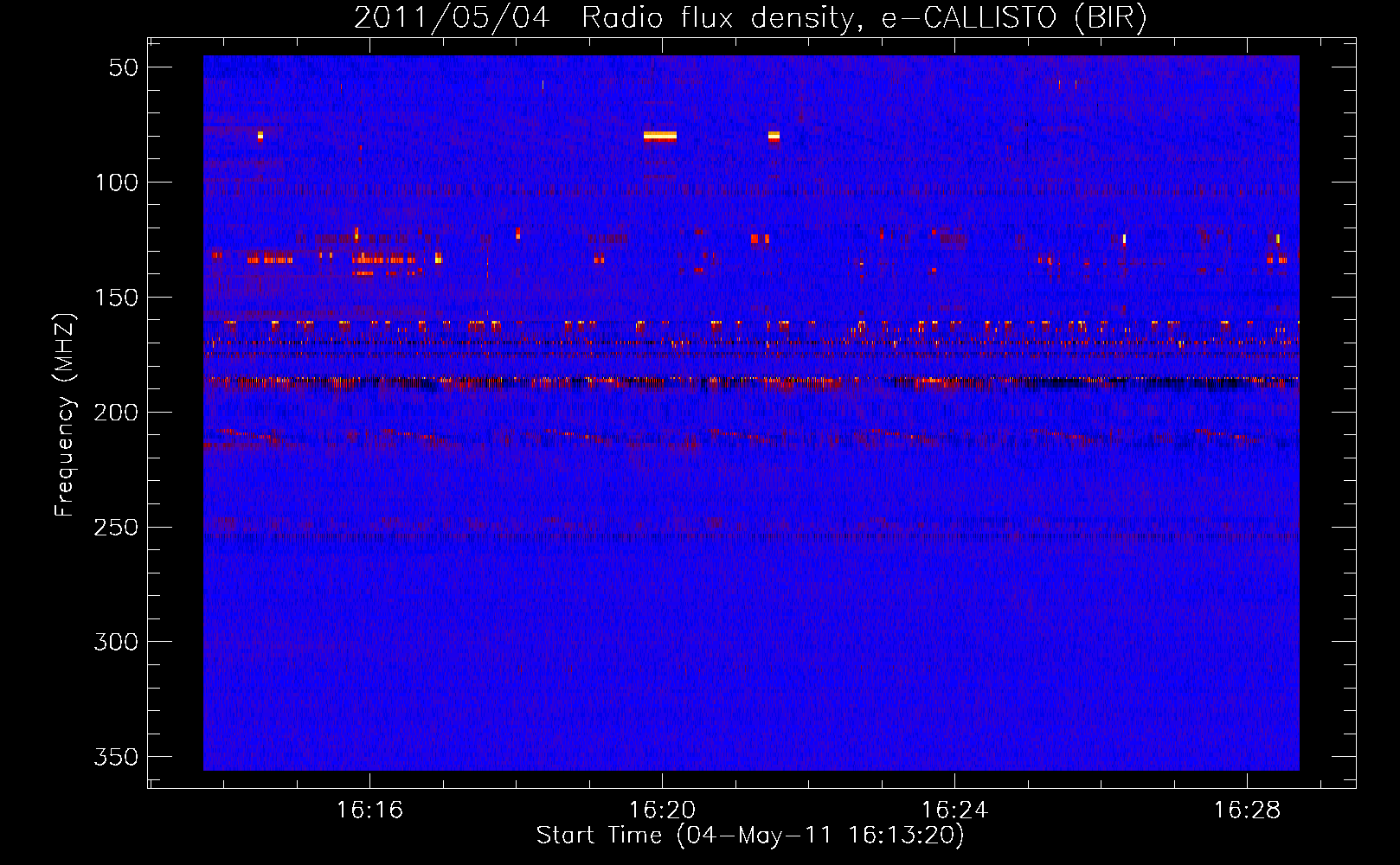The image size is (1400, 865).
Task: Click the 150 MHz frequency tick label
Action: (x=116, y=298)
